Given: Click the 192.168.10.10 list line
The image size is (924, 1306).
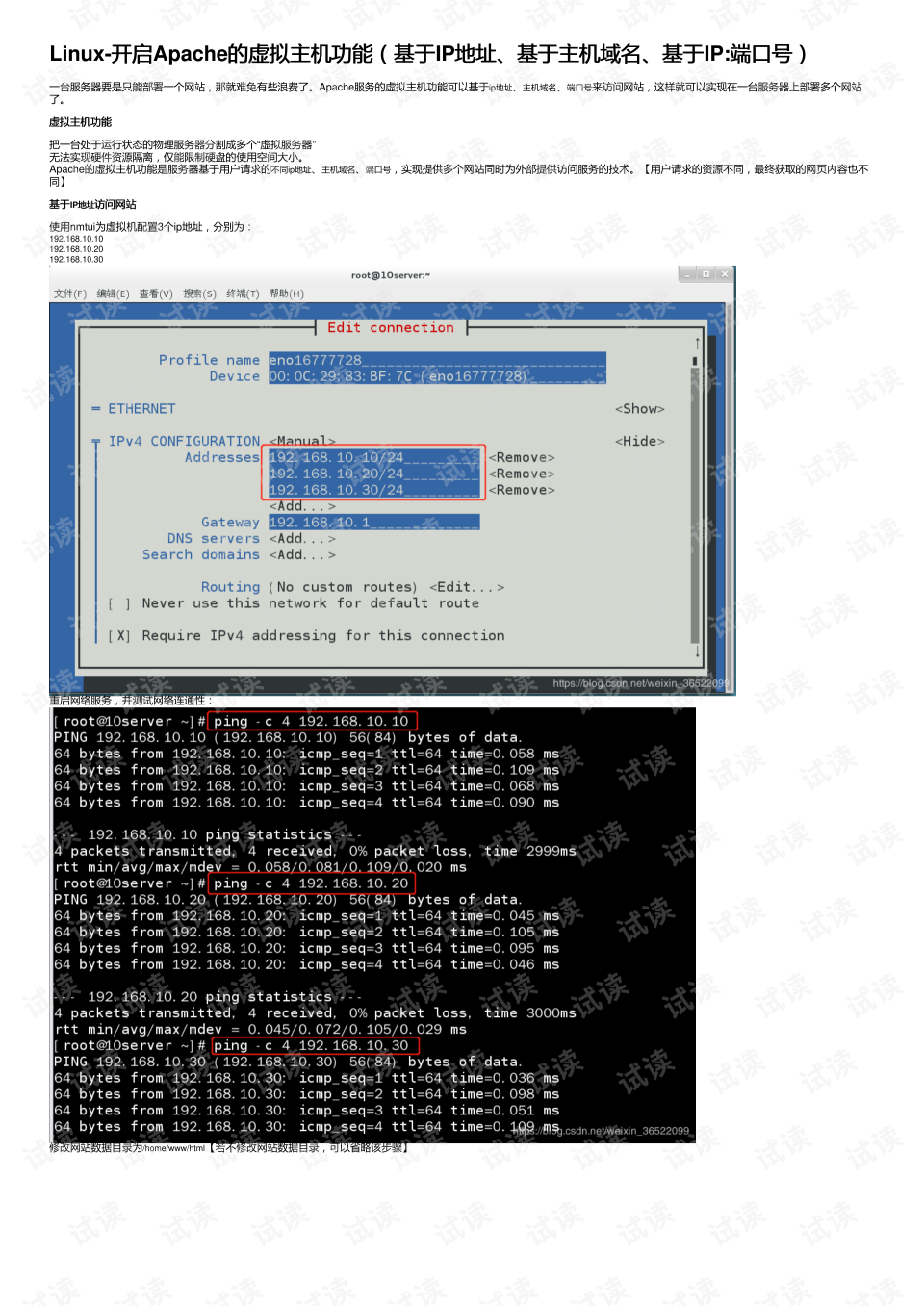Looking at the screenshot, I should click(76, 239).
